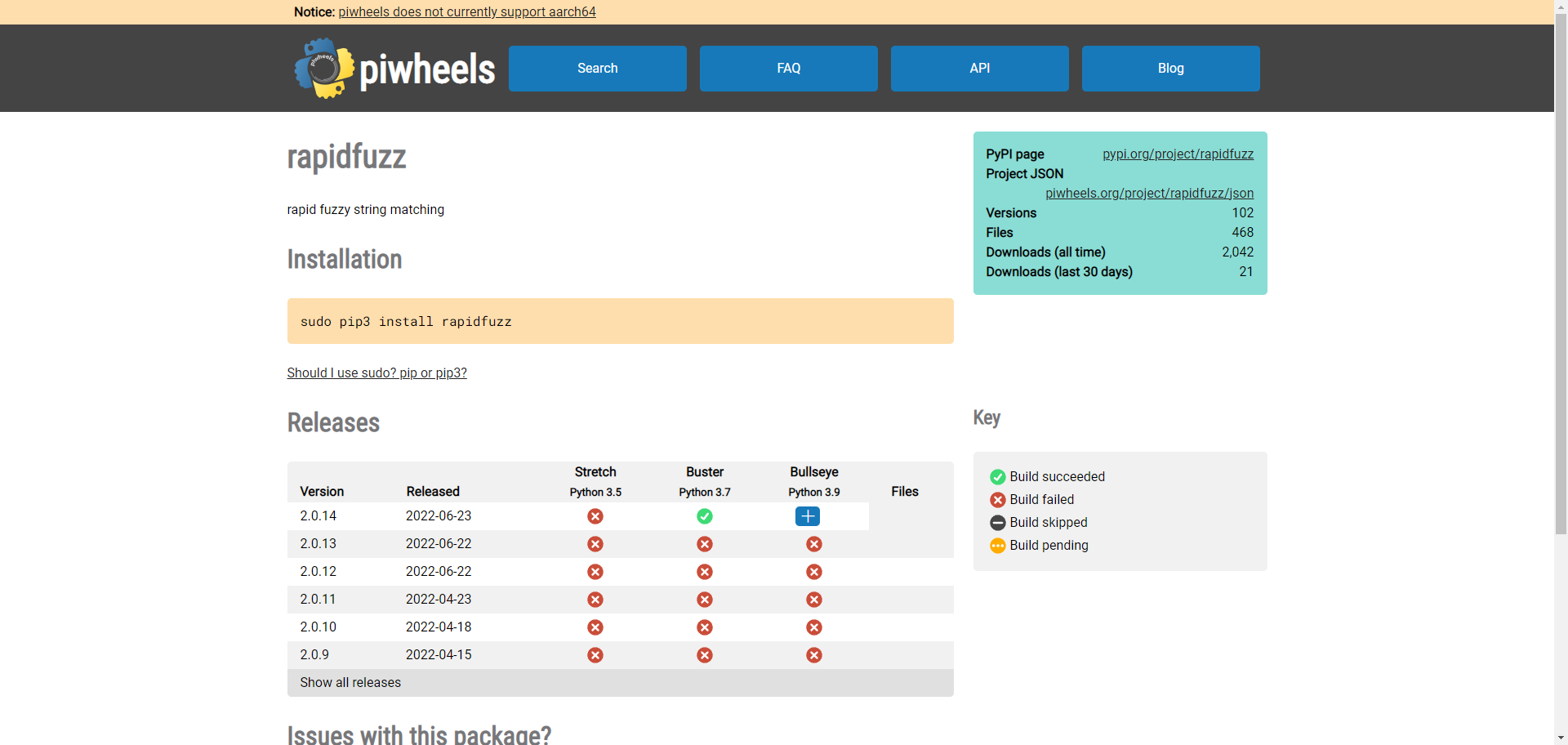Open the Search page

pyautogui.click(x=598, y=69)
